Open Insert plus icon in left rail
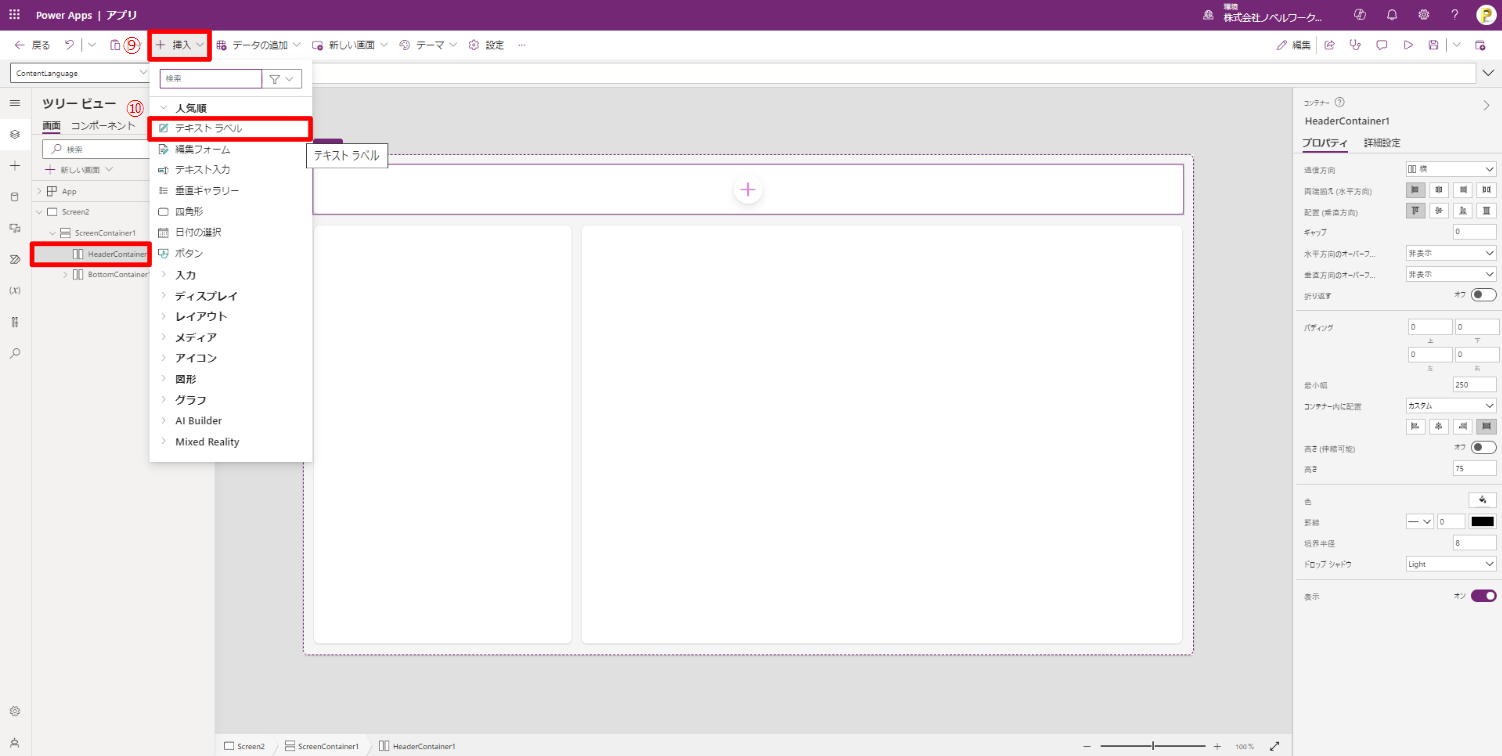Screen dimensions: 1502x756 pyautogui.click(x=15, y=165)
